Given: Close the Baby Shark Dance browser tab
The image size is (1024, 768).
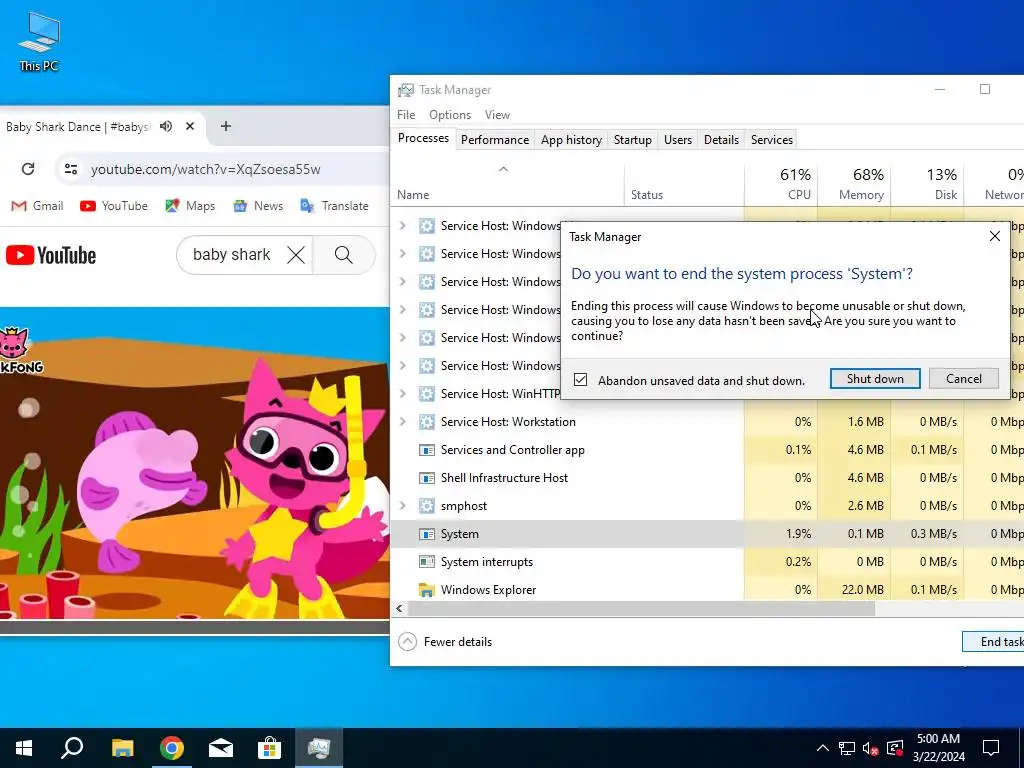Looking at the screenshot, I should coord(190,126).
